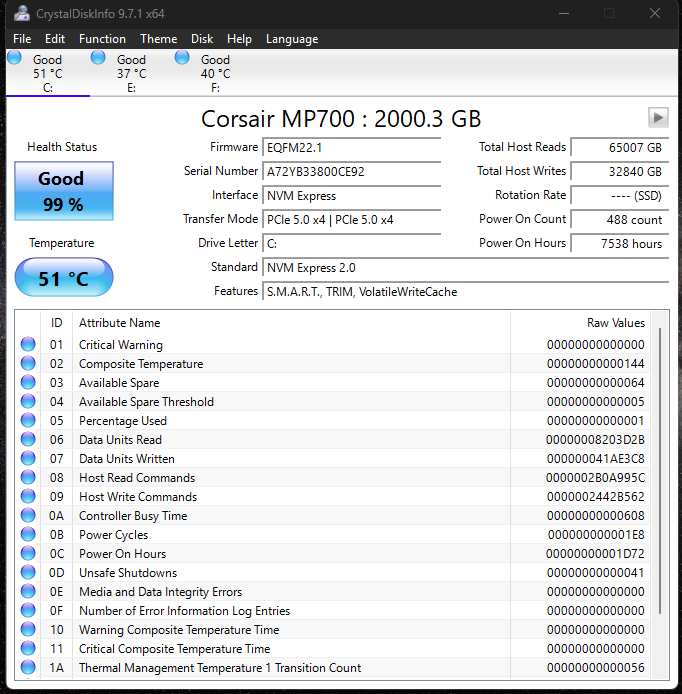Click the next disk arrow button
The image size is (682, 694).
pos(657,117)
